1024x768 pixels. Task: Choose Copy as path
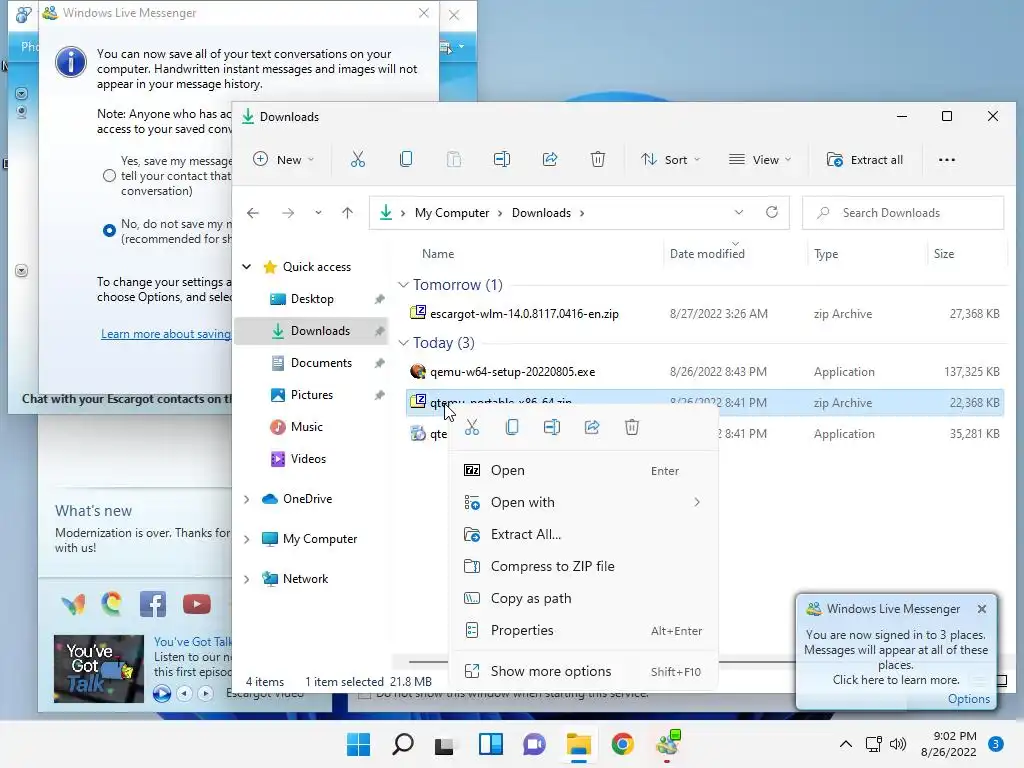[584, 598]
